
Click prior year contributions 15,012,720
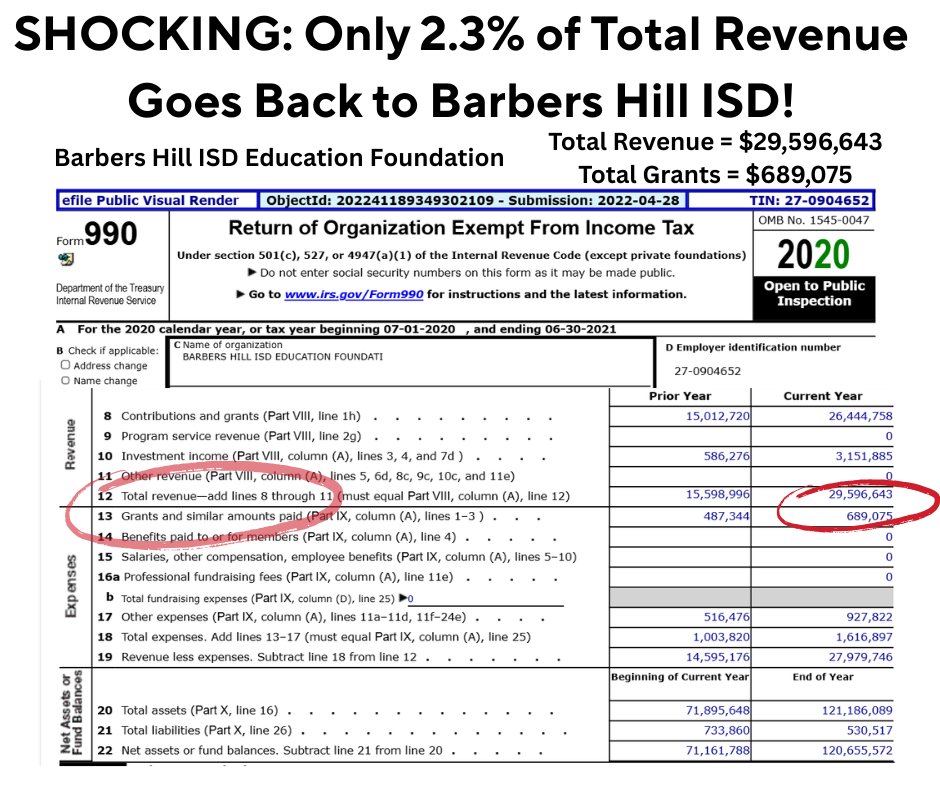[718, 416]
